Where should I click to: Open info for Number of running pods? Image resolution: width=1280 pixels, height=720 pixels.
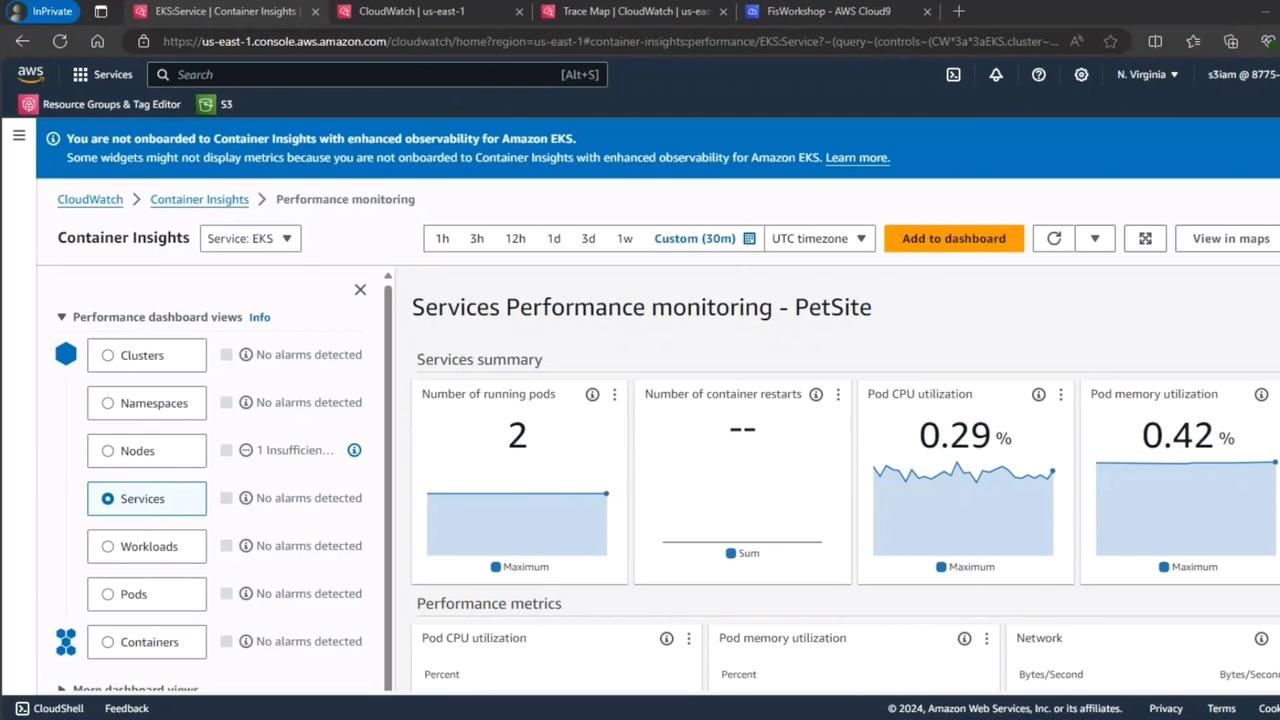(592, 395)
